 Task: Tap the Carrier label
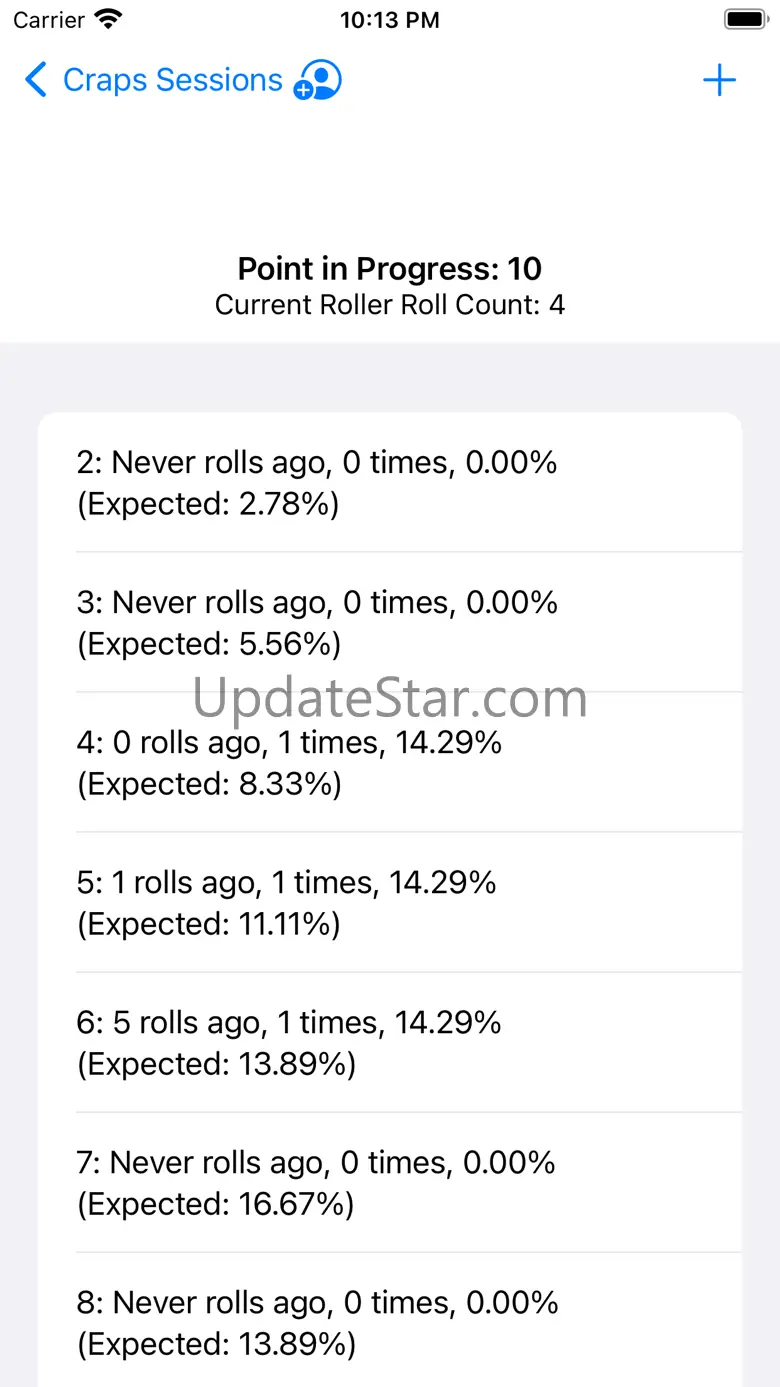pyautogui.click(x=49, y=20)
